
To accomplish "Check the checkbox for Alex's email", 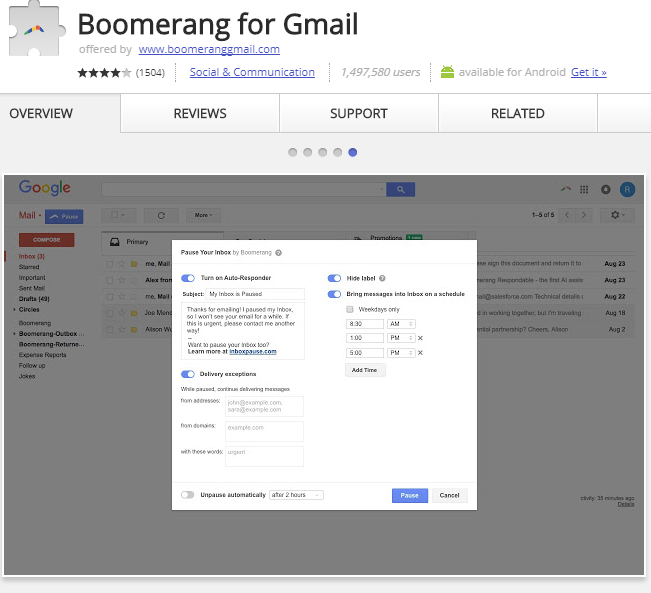I will [x=110, y=280].
